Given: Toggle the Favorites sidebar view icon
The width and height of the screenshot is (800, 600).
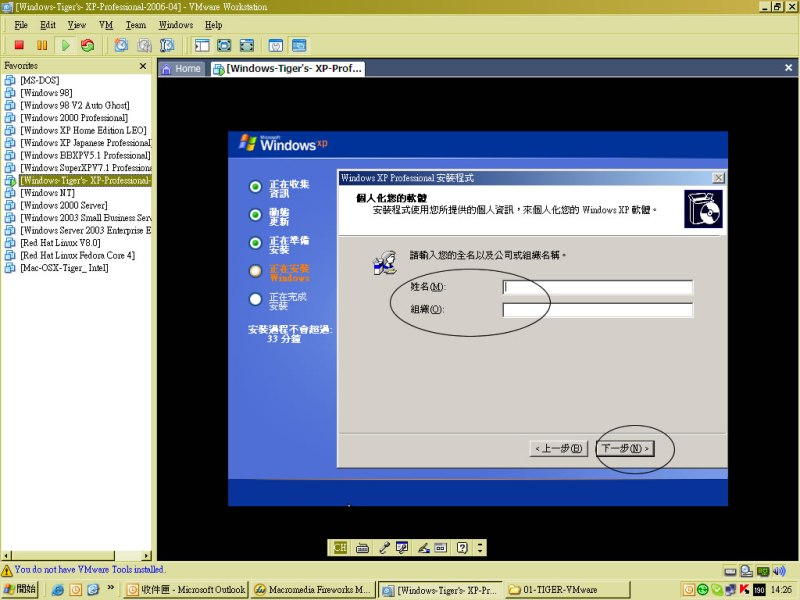Looking at the screenshot, I should coord(202,45).
